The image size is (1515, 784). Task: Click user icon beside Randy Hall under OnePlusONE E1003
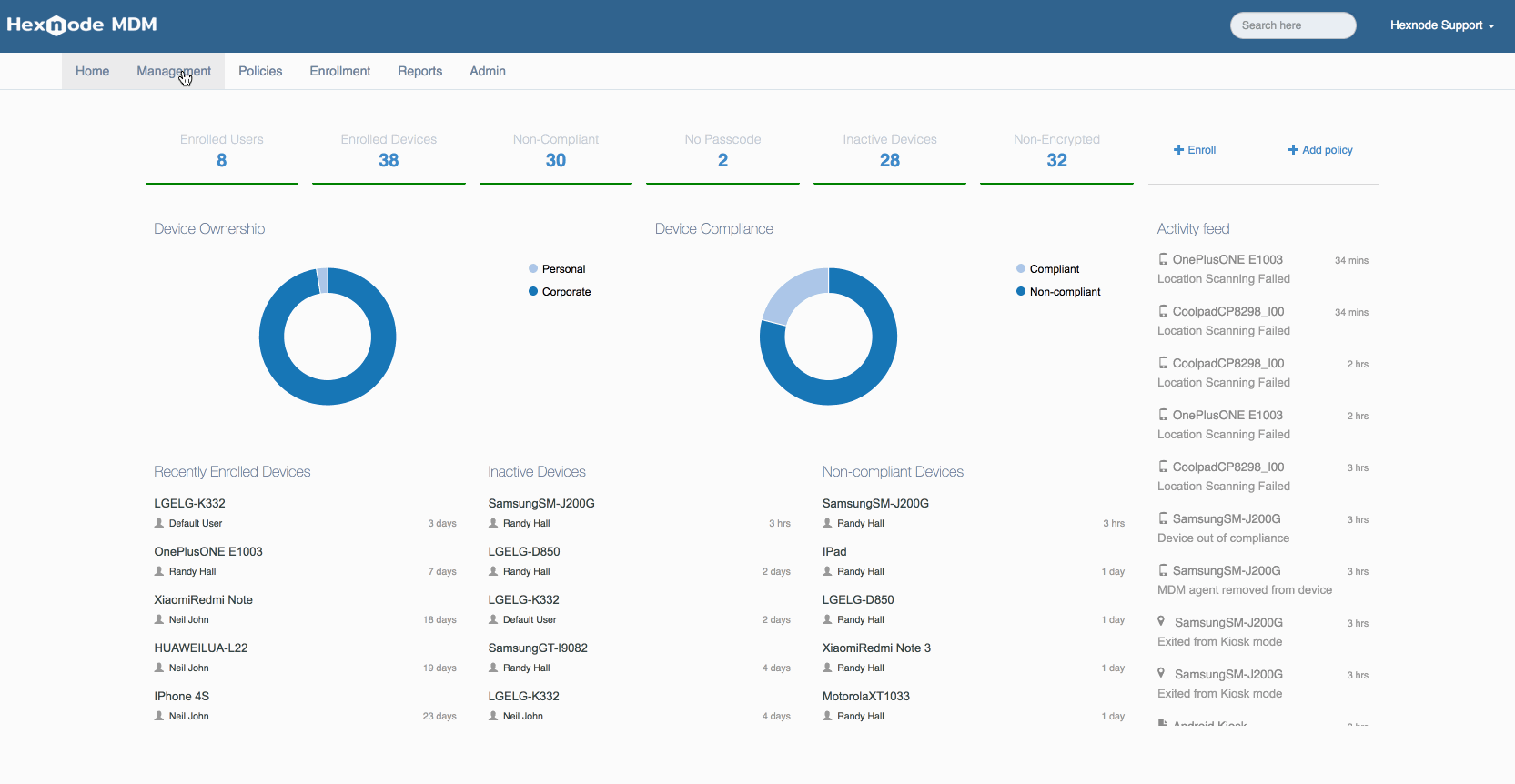point(159,571)
